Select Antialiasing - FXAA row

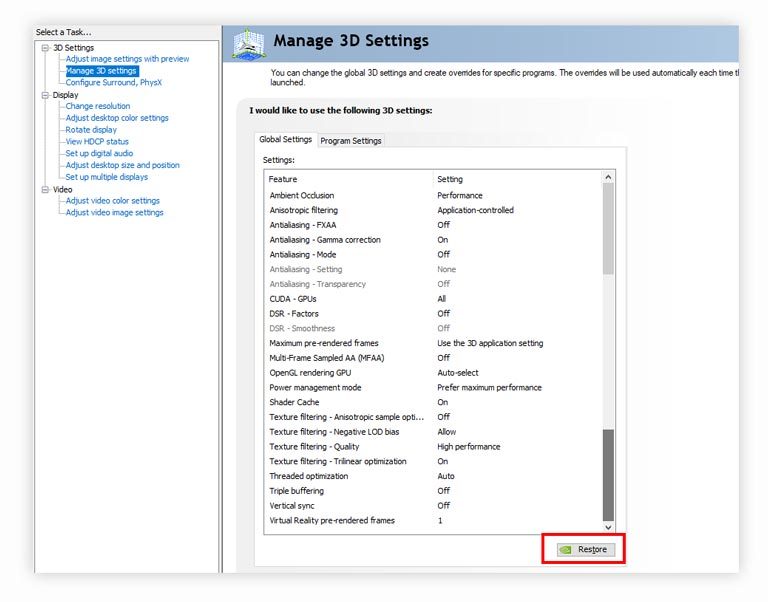(x=433, y=225)
